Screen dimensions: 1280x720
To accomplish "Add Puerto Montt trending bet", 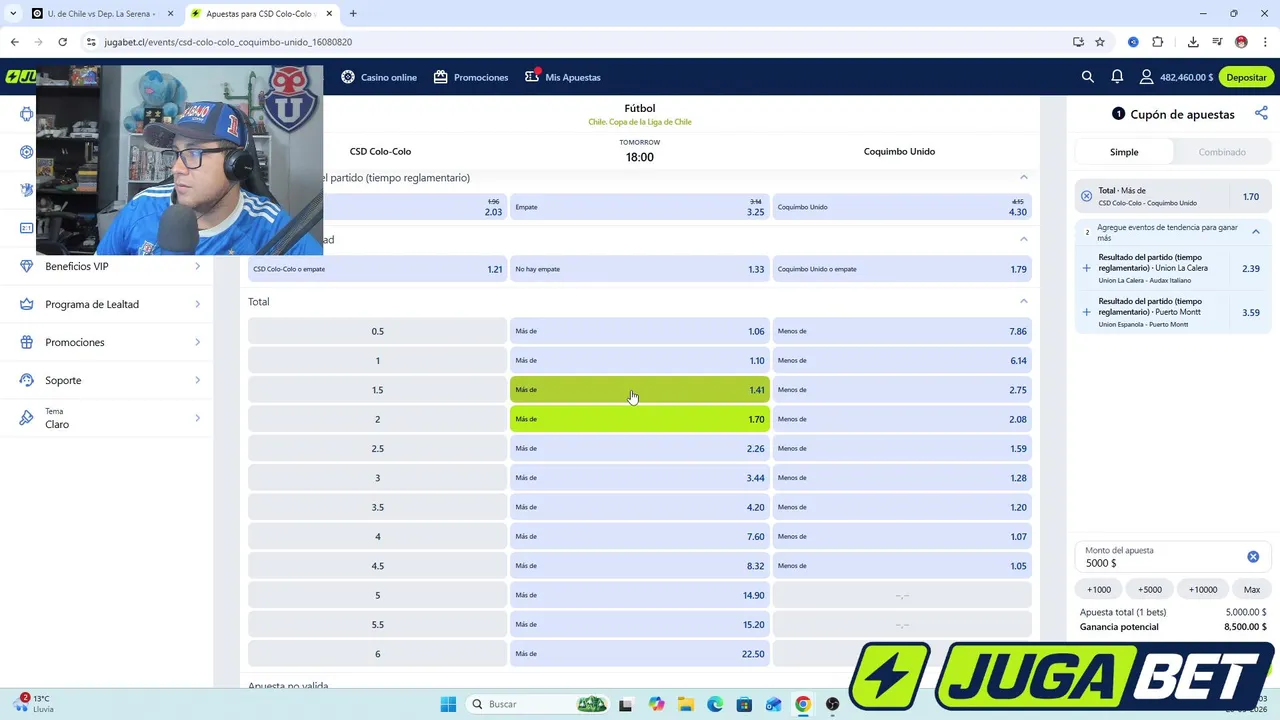I will pyautogui.click(x=1086, y=312).
